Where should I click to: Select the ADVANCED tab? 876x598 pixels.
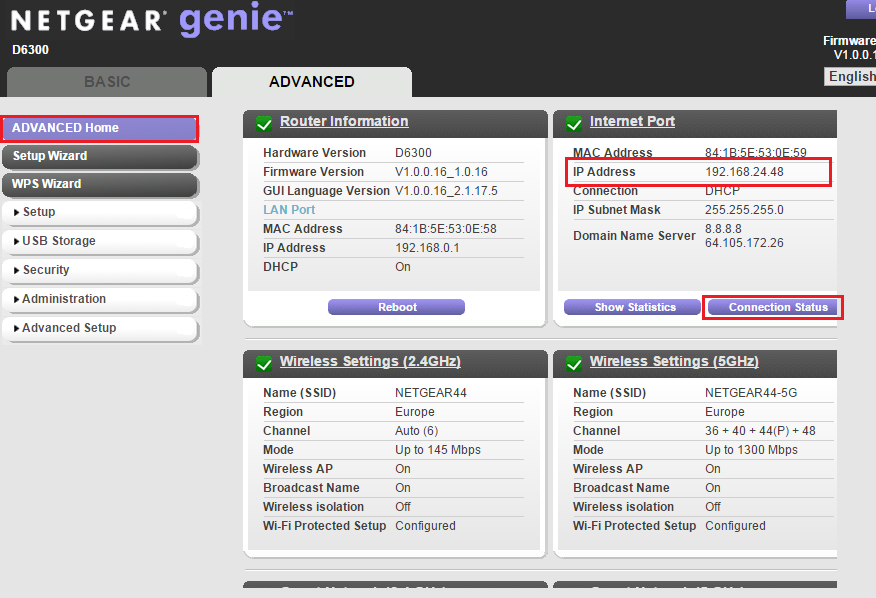pos(312,82)
